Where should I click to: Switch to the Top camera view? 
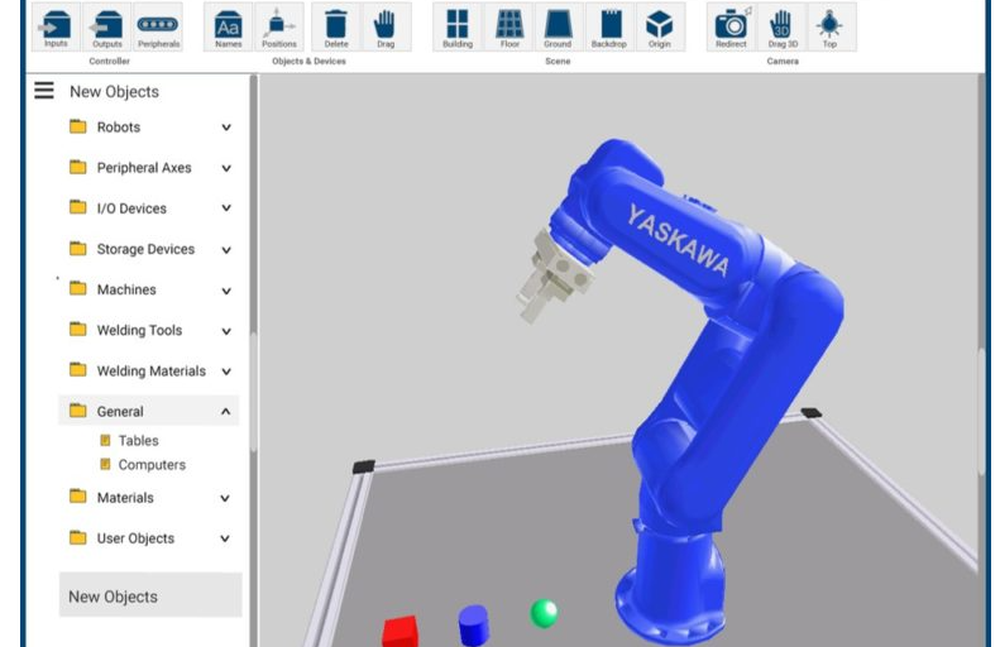tap(830, 27)
